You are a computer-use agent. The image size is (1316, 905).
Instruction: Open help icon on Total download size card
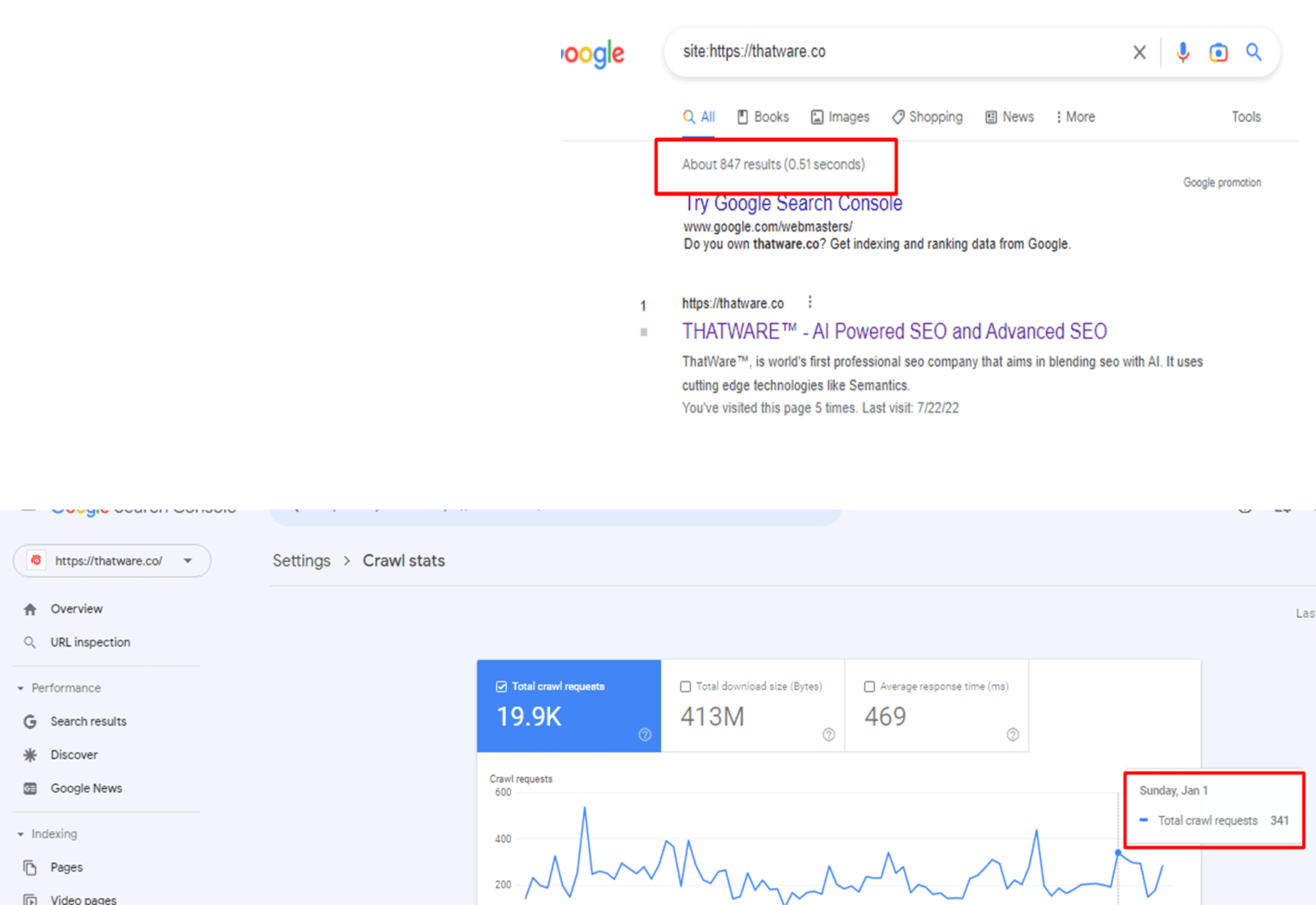pyautogui.click(x=828, y=735)
